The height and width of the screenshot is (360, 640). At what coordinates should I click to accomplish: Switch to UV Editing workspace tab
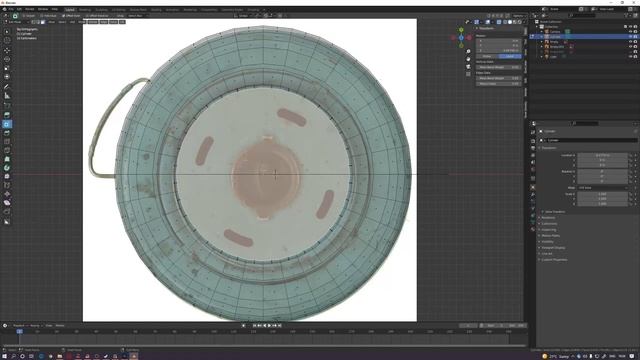119,9
